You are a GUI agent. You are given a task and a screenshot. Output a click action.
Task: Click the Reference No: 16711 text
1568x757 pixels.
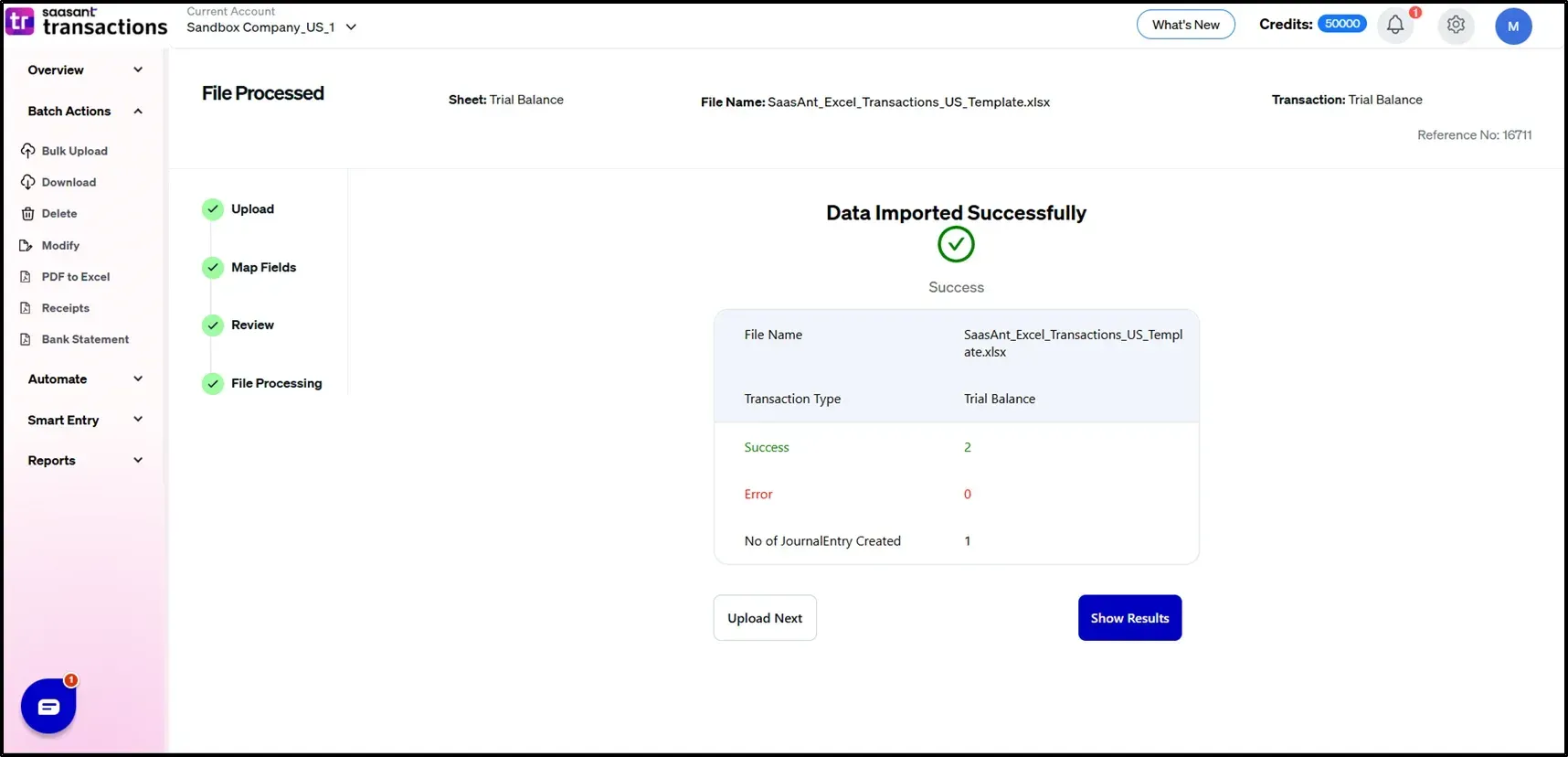1474,135
